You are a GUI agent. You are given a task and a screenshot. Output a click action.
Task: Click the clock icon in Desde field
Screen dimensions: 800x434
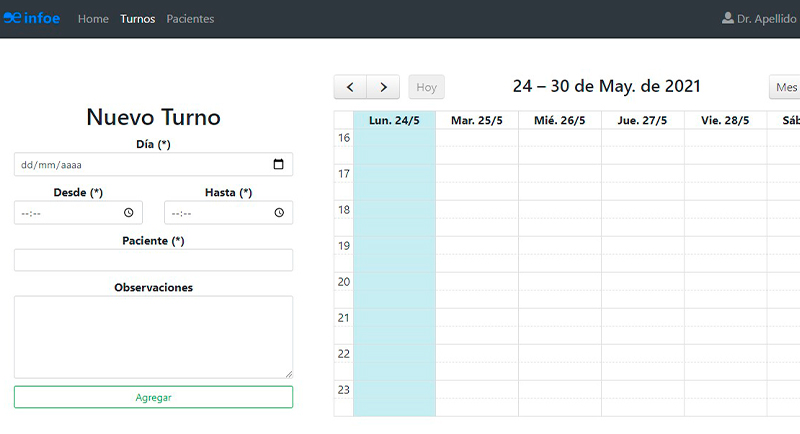coord(128,213)
